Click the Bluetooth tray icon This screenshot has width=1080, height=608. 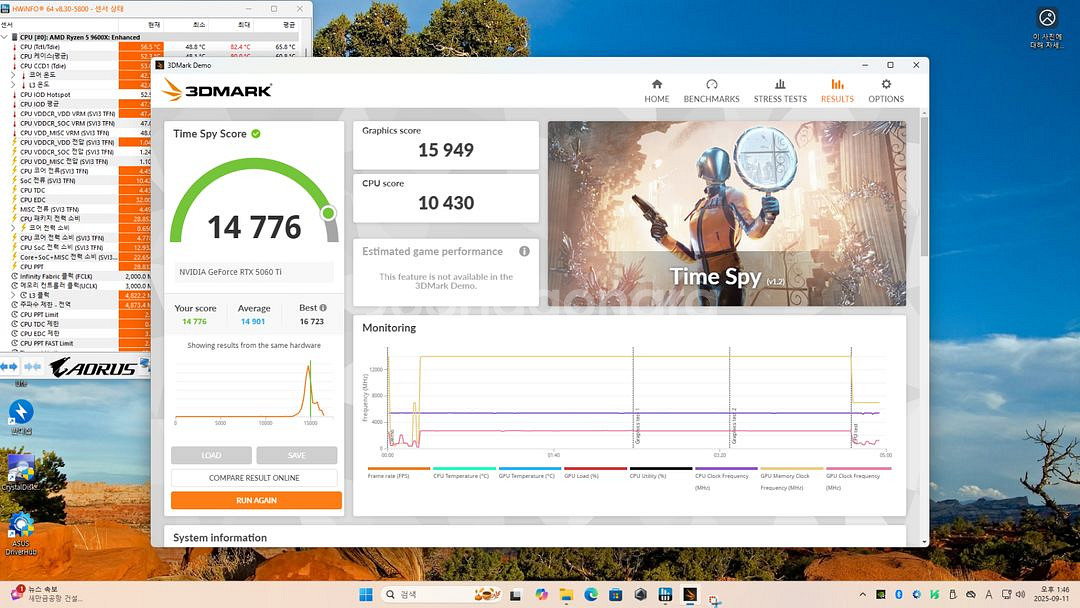click(x=899, y=594)
